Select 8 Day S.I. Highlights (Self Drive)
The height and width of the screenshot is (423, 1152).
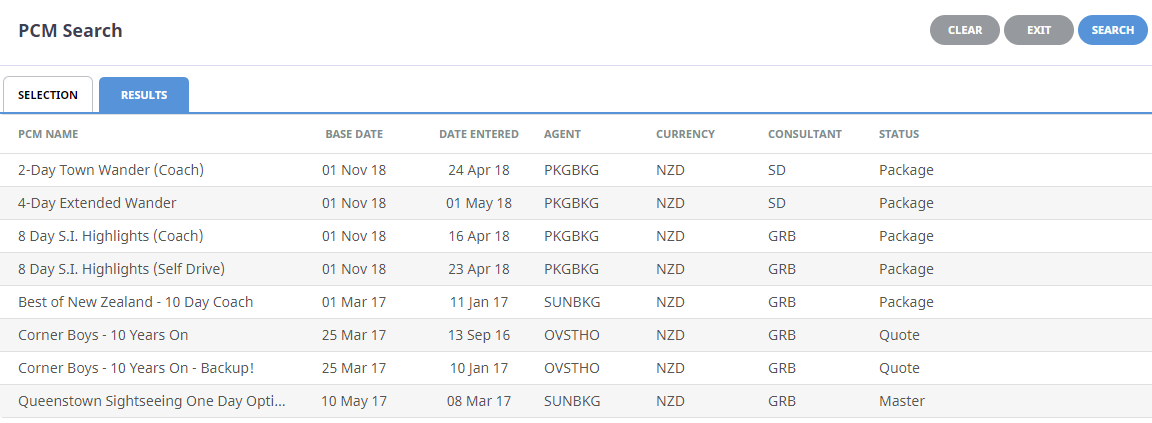[x=576, y=270]
